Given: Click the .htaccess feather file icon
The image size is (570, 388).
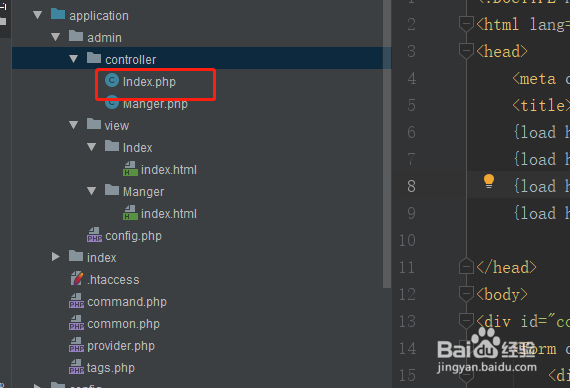Looking at the screenshot, I should (x=76, y=279).
